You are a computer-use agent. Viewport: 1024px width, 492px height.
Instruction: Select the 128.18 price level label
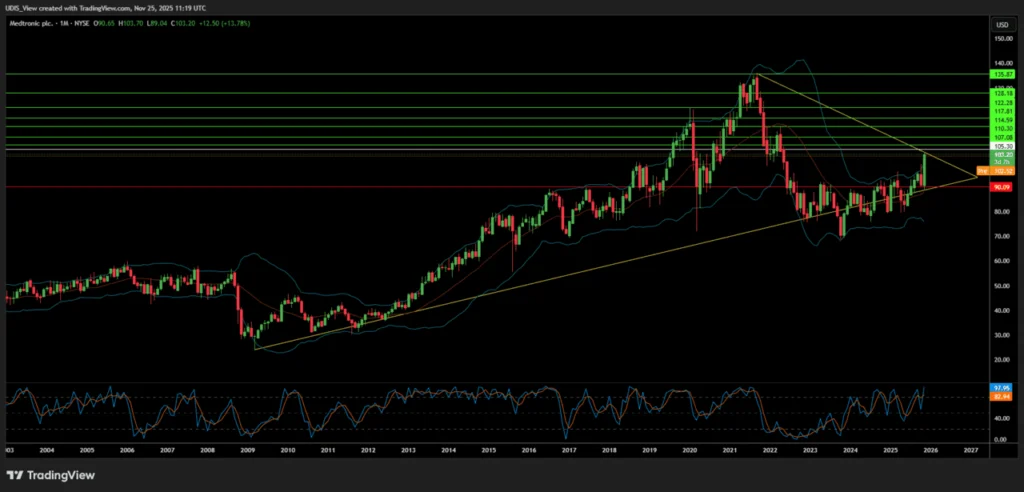click(x=1002, y=93)
